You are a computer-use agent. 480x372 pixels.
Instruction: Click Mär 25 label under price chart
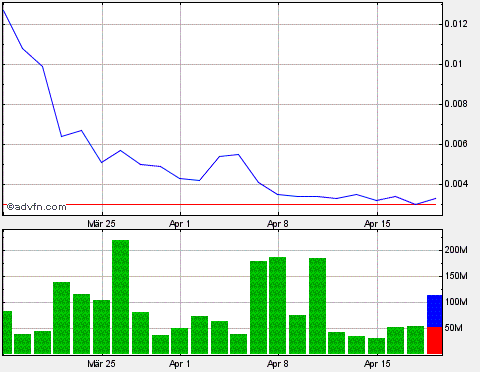point(101,224)
